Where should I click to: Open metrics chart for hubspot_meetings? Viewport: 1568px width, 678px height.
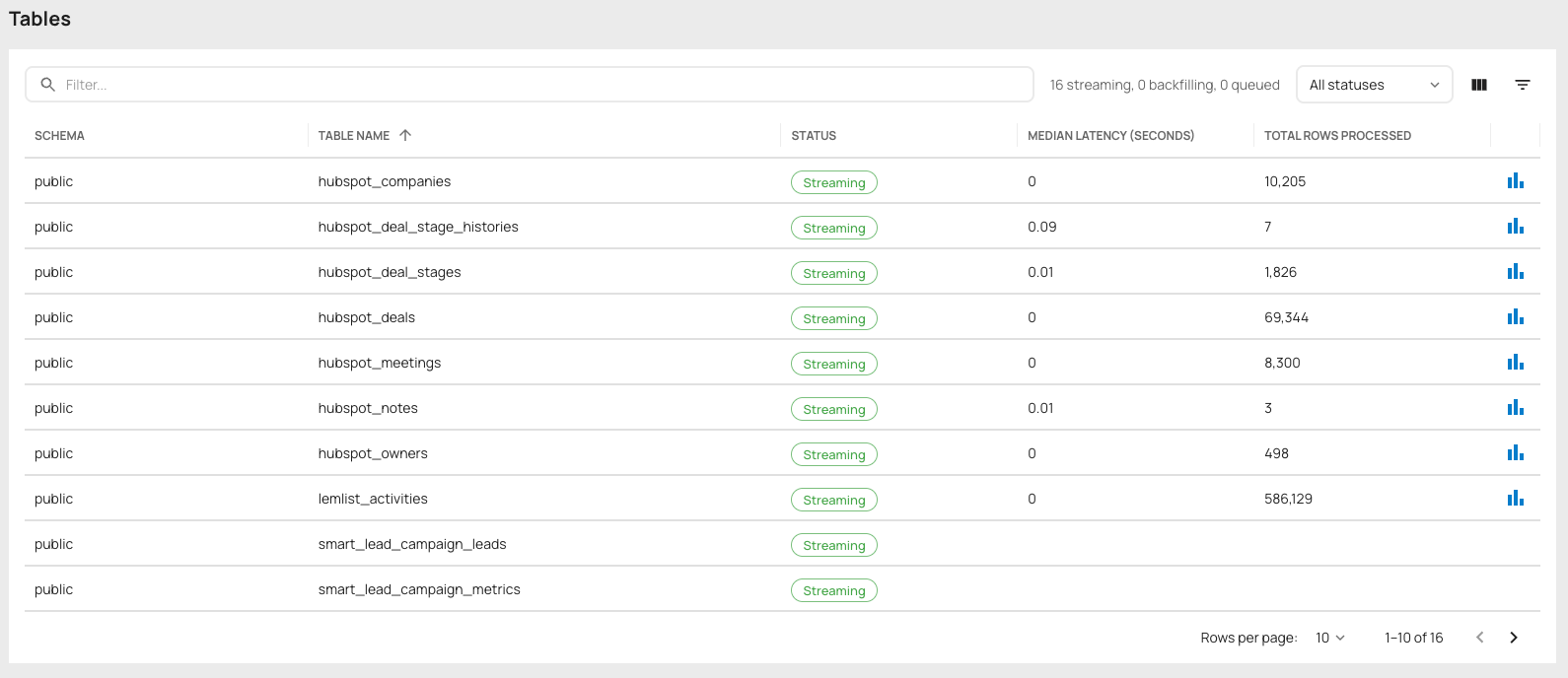1516,362
